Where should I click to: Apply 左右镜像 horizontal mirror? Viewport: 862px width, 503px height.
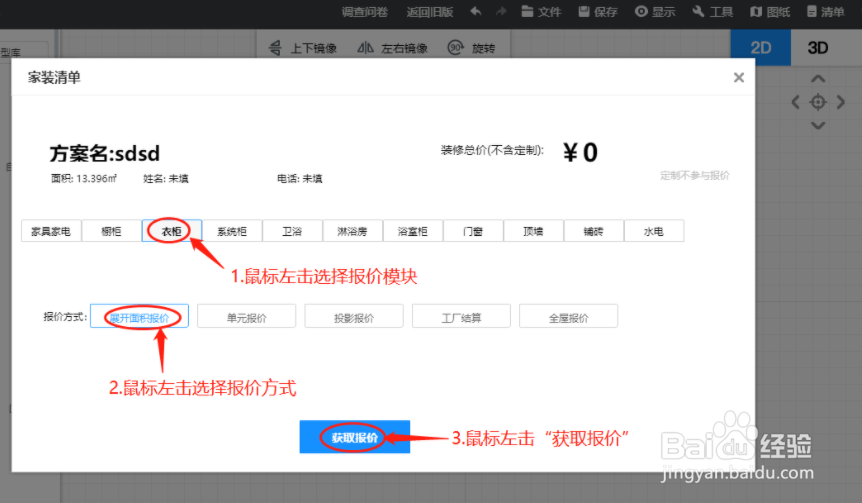393,48
